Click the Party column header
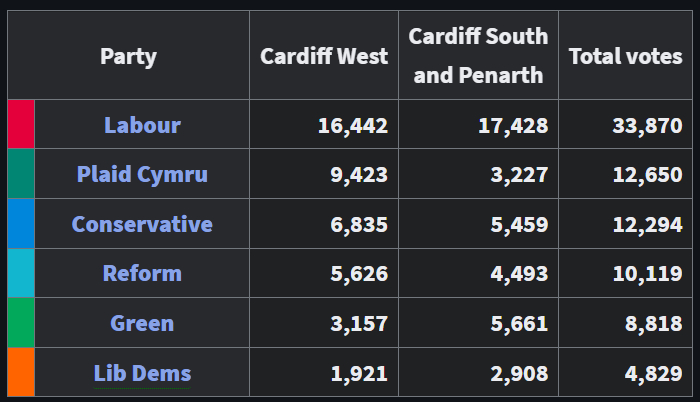The width and height of the screenshot is (700, 402). click(x=128, y=56)
